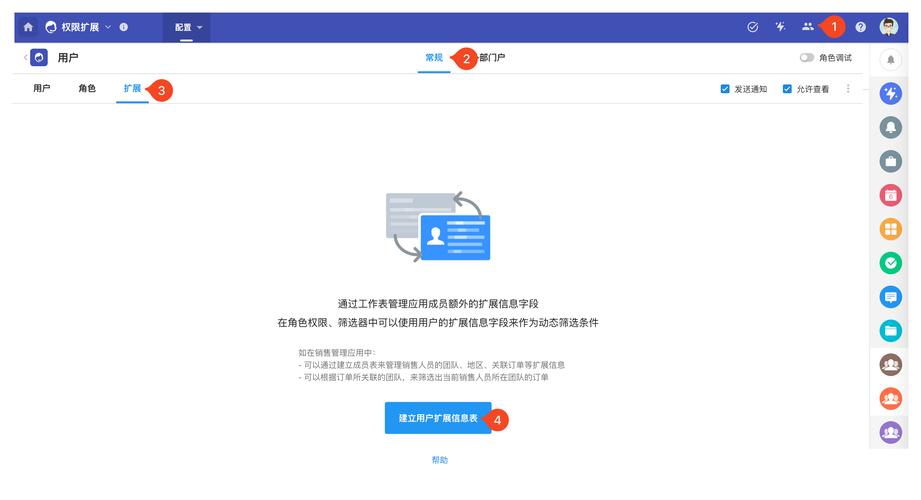Viewport: 921px width, 500px height.
Task: Open the teal folder sidebar icon
Action: pyautogui.click(x=890, y=331)
